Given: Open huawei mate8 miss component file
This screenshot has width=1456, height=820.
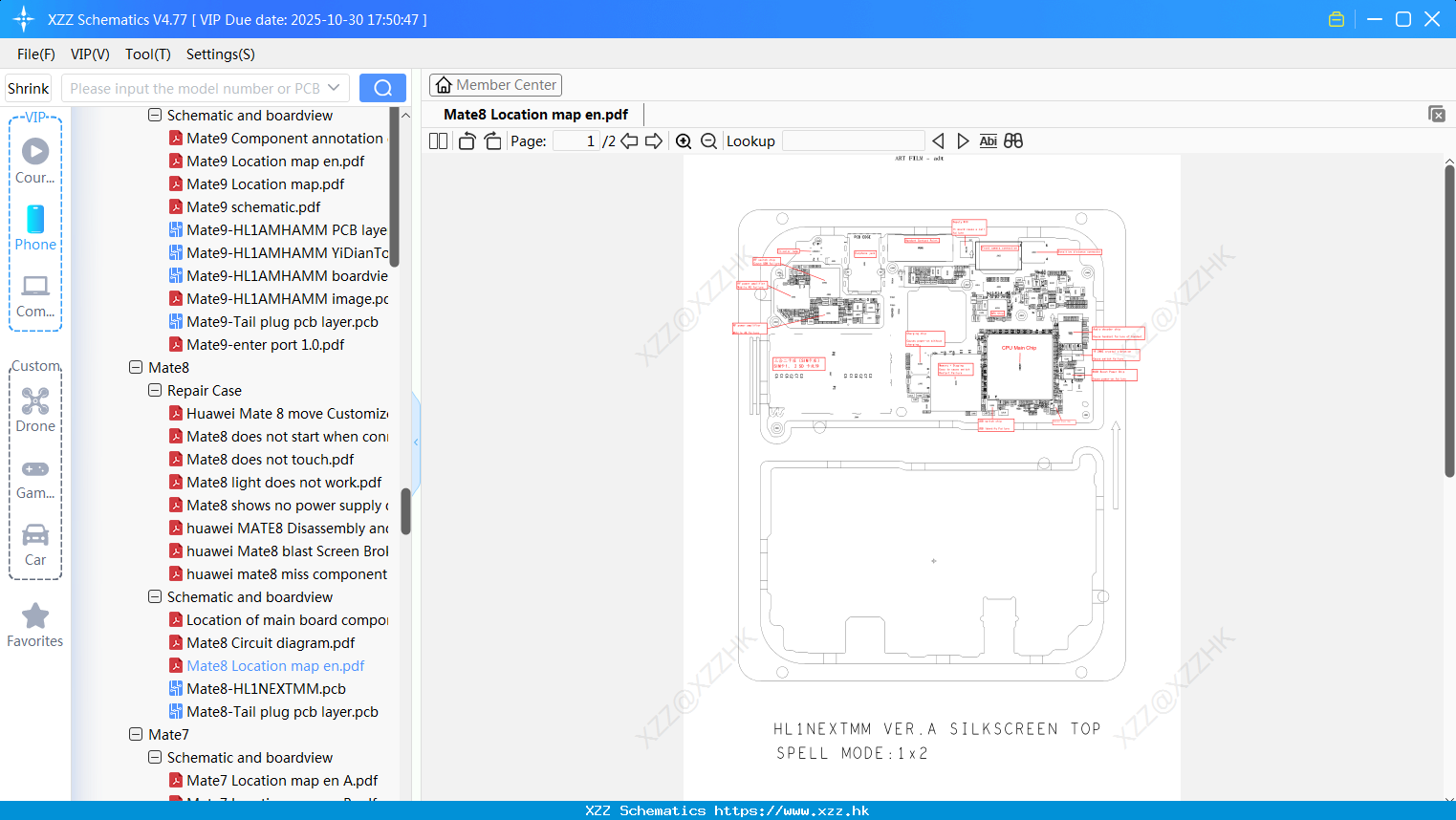Looking at the screenshot, I should (287, 573).
